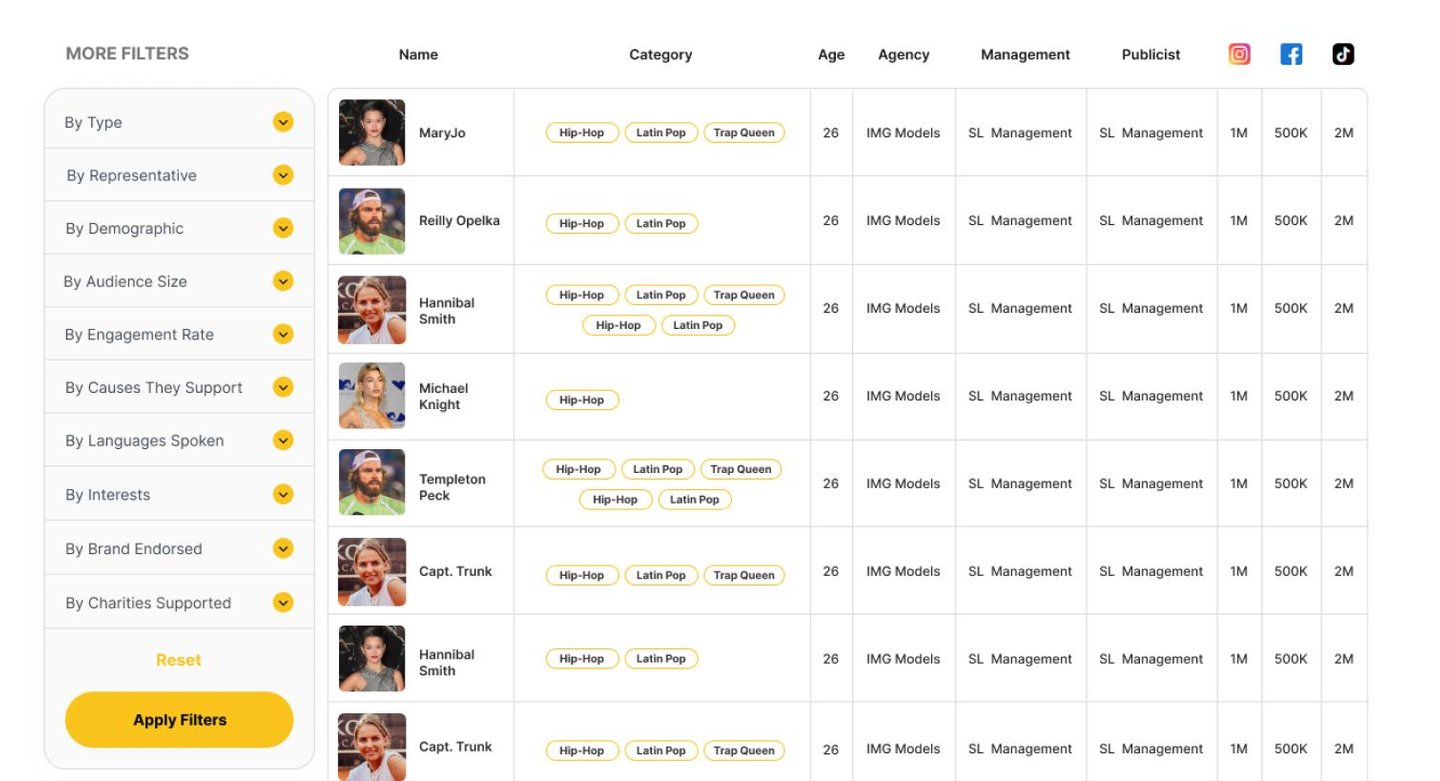Open the By Charities Supported dropdown
The width and height of the screenshot is (1440, 781).
click(283, 602)
